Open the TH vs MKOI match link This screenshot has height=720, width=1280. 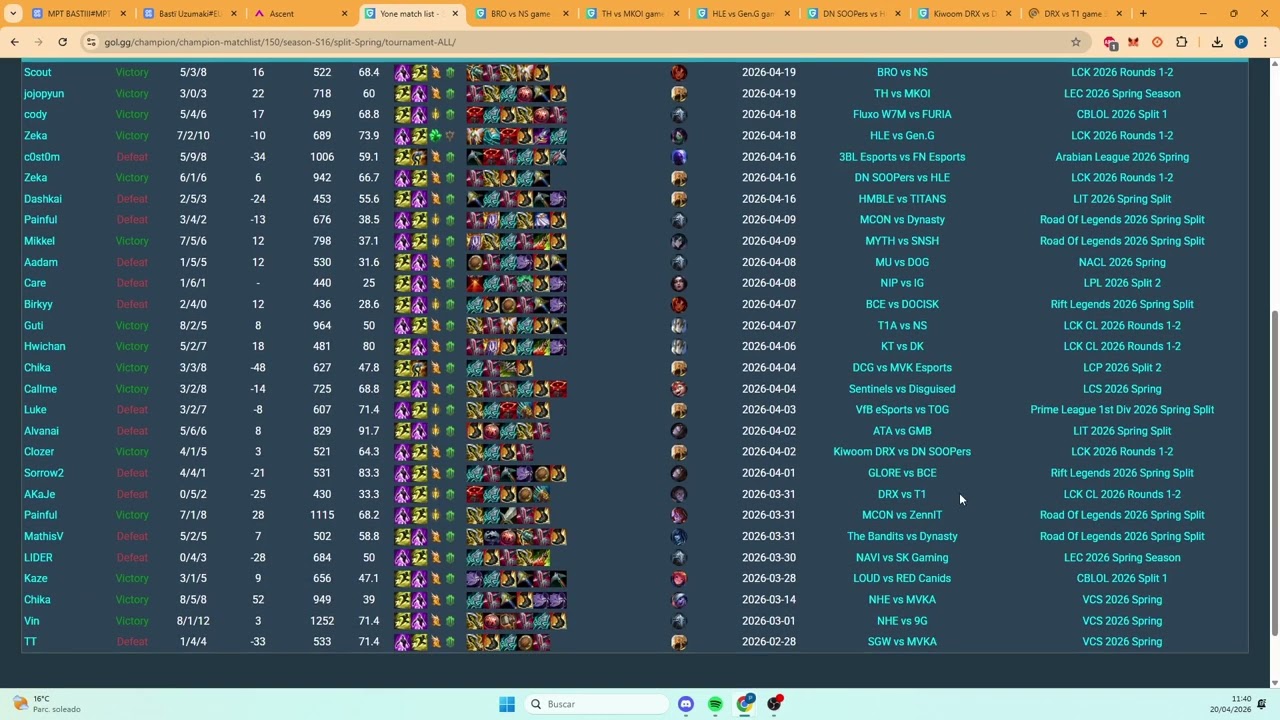(x=902, y=93)
